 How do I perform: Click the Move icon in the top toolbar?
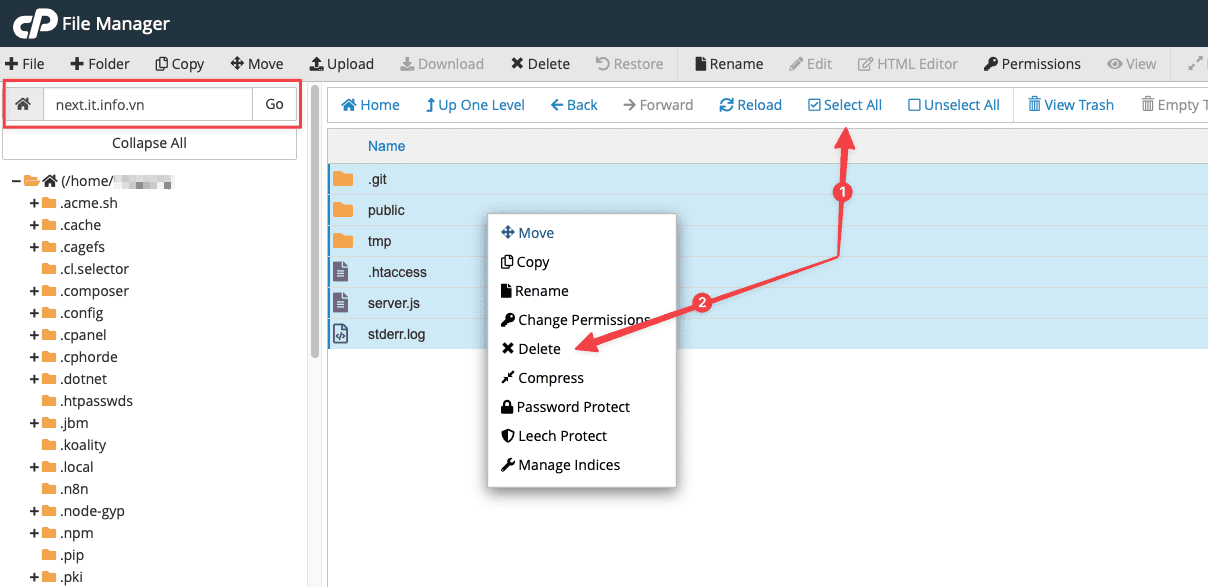point(256,63)
